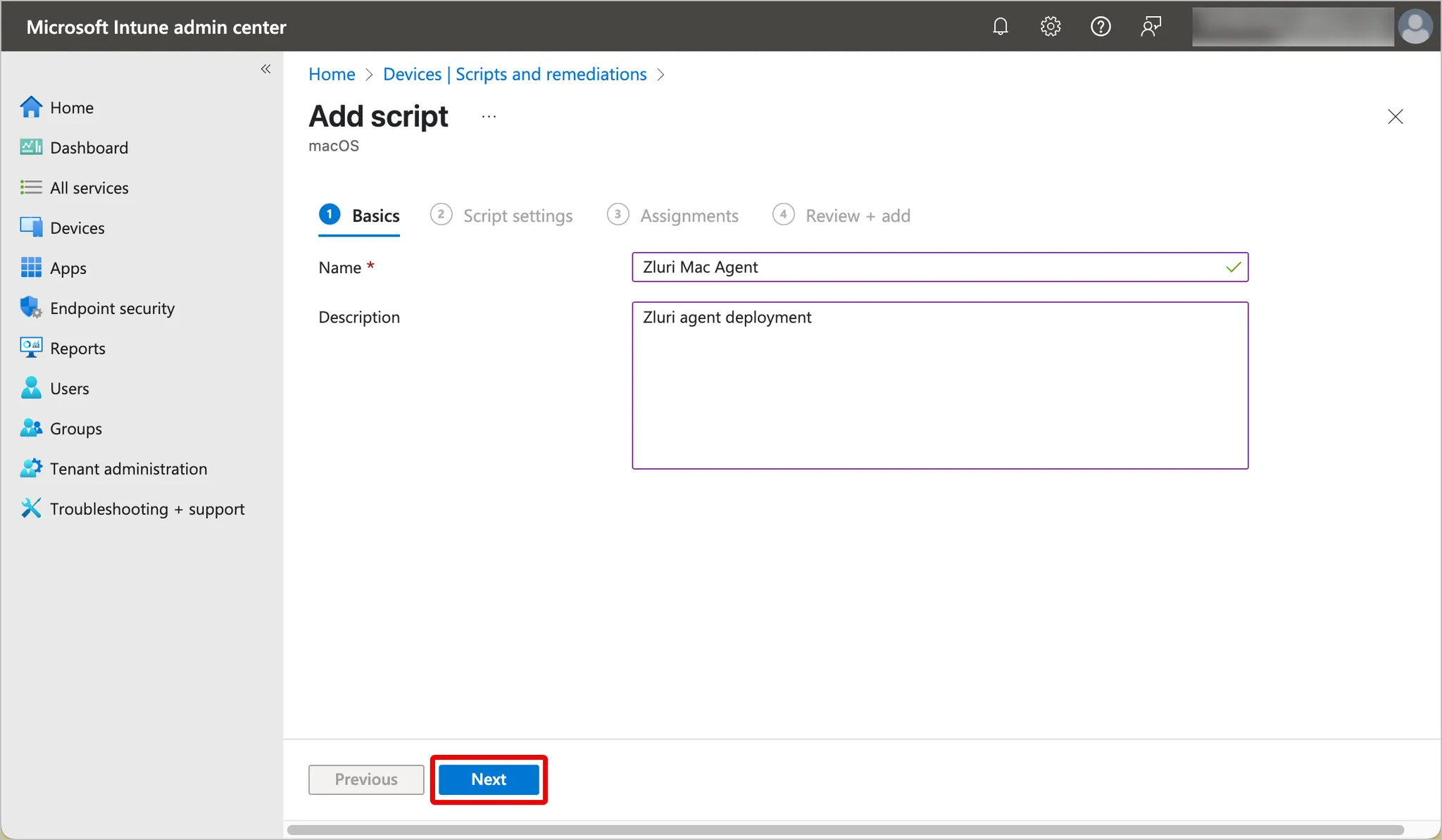Click the help question mark icon
Image resolution: width=1442 pixels, height=840 pixels.
pyautogui.click(x=1101, y=27)
